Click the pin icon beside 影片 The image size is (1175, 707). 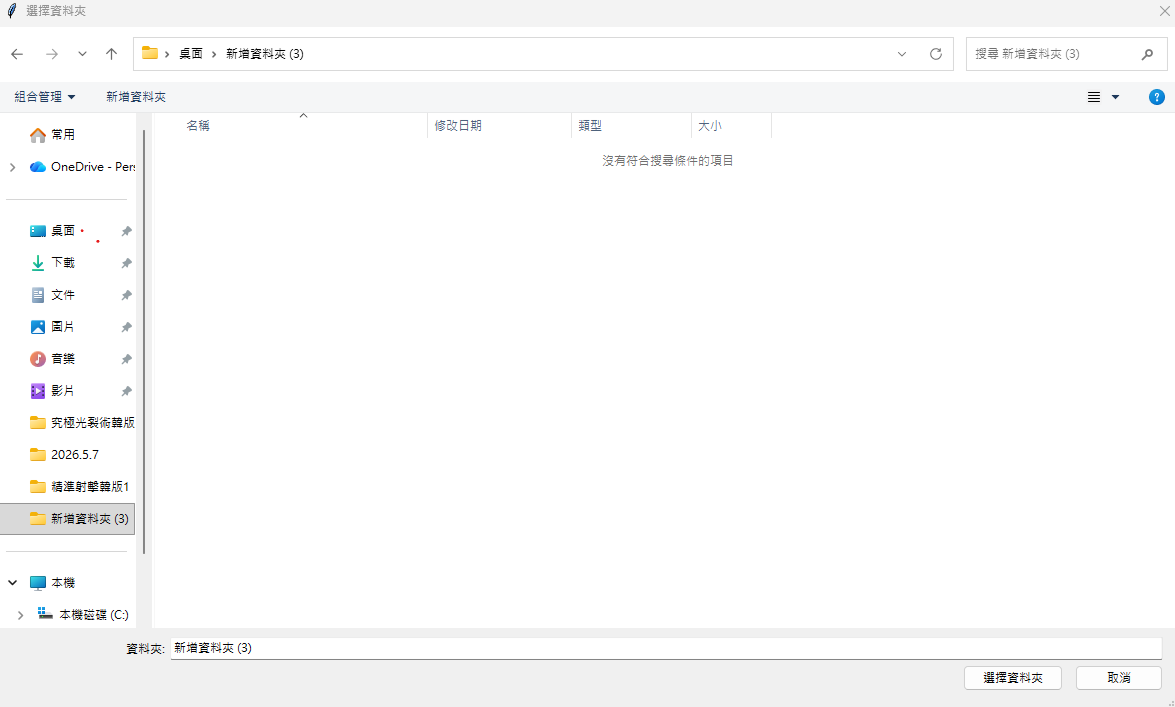[127, 391]
